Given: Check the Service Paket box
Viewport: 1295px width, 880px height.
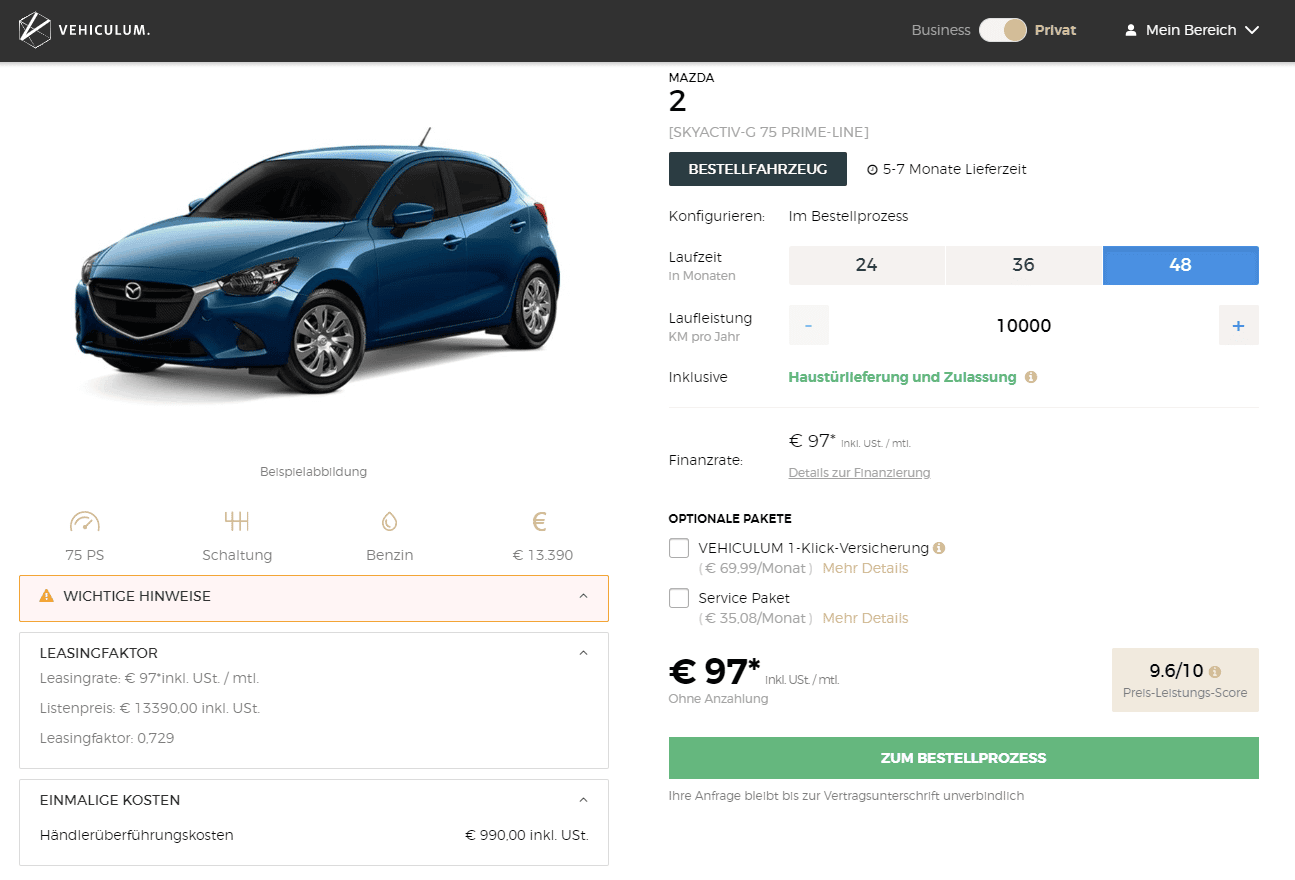Looking at the screenshot, I should (x=679, y=598).
